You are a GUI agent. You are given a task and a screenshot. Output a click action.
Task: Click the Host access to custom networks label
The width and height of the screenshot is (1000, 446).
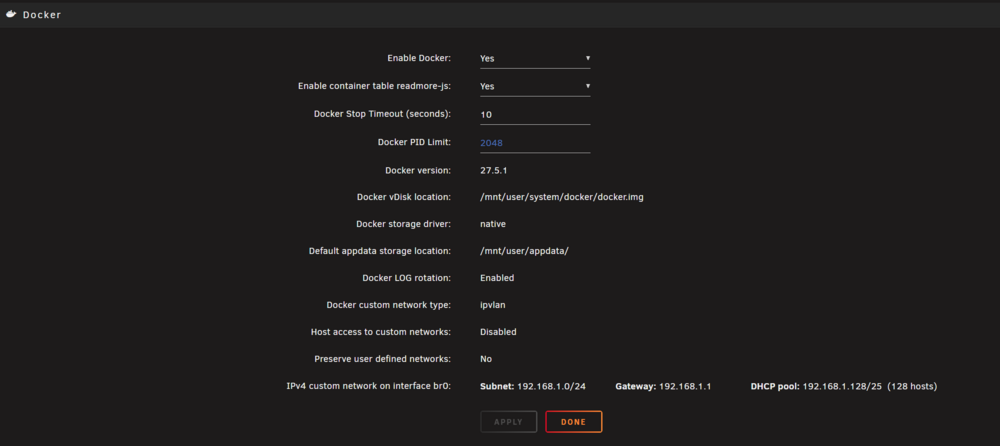(381, 332)
